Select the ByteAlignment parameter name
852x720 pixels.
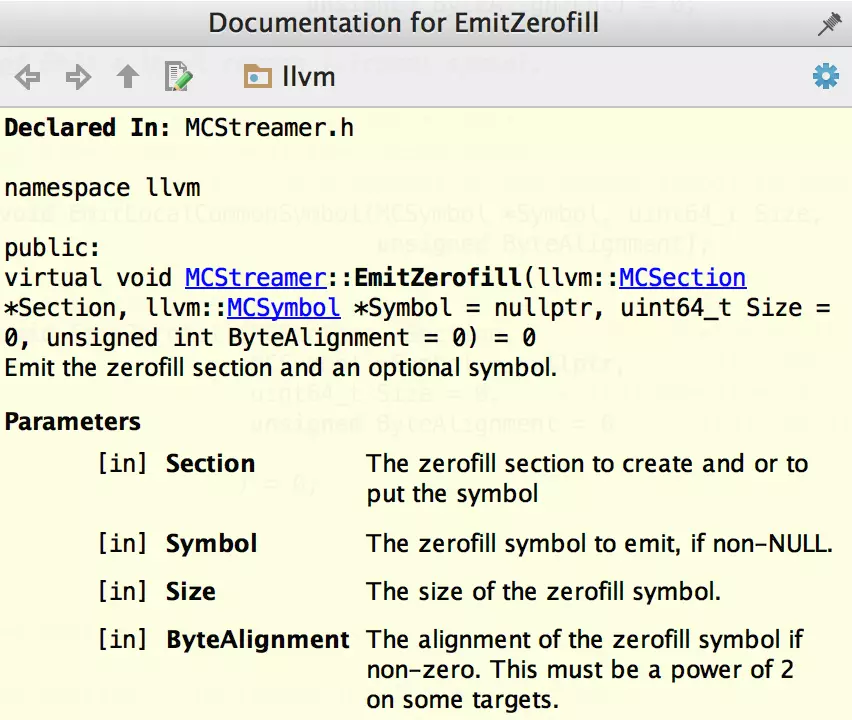pos(257,640)
